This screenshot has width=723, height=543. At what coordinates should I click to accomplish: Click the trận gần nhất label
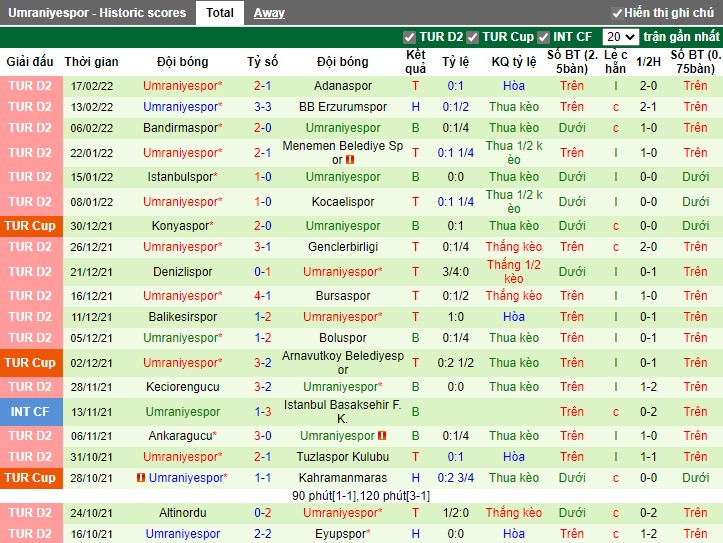(681, 37)
